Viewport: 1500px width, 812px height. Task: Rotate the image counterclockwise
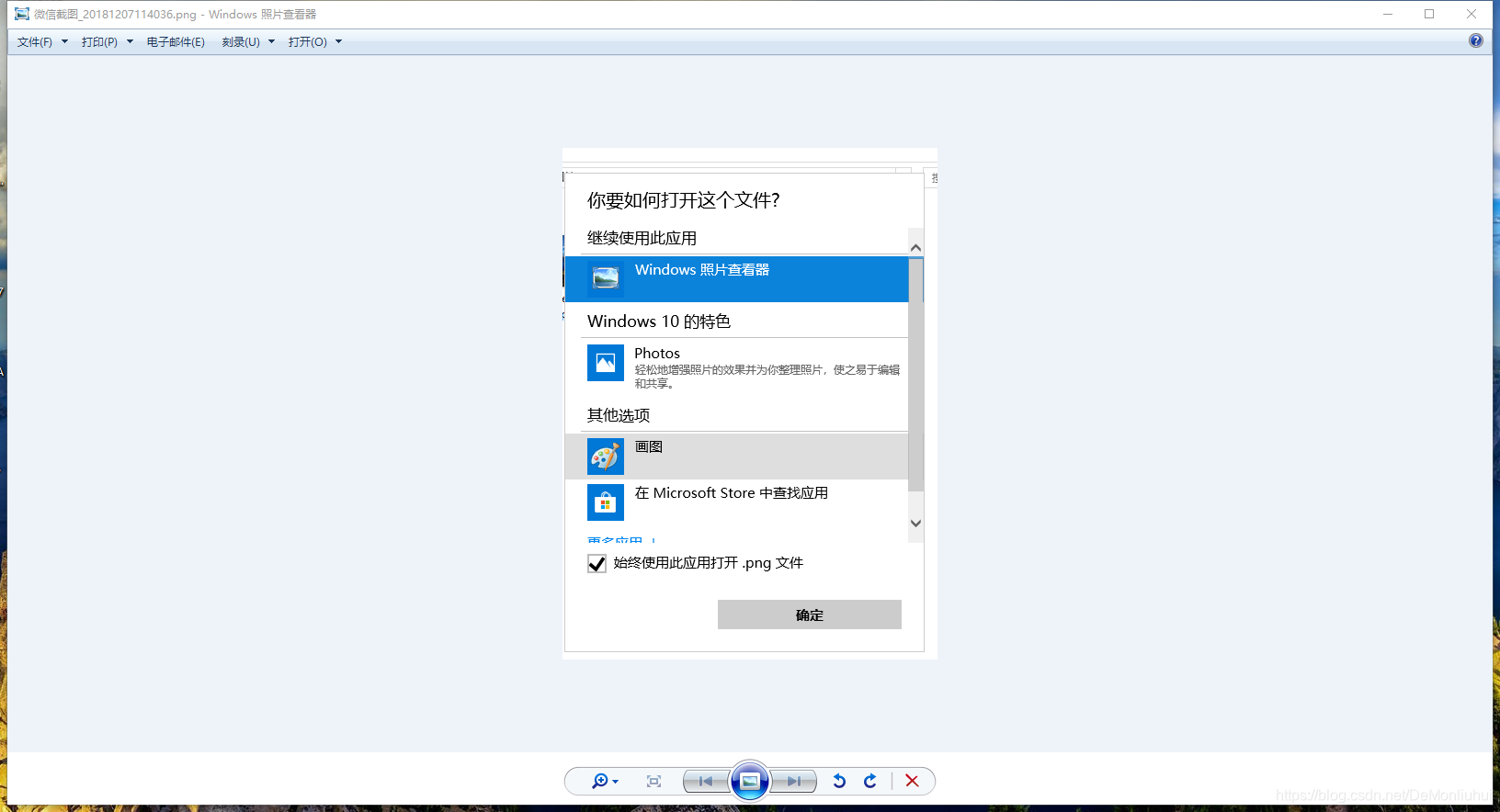(839, 781)
